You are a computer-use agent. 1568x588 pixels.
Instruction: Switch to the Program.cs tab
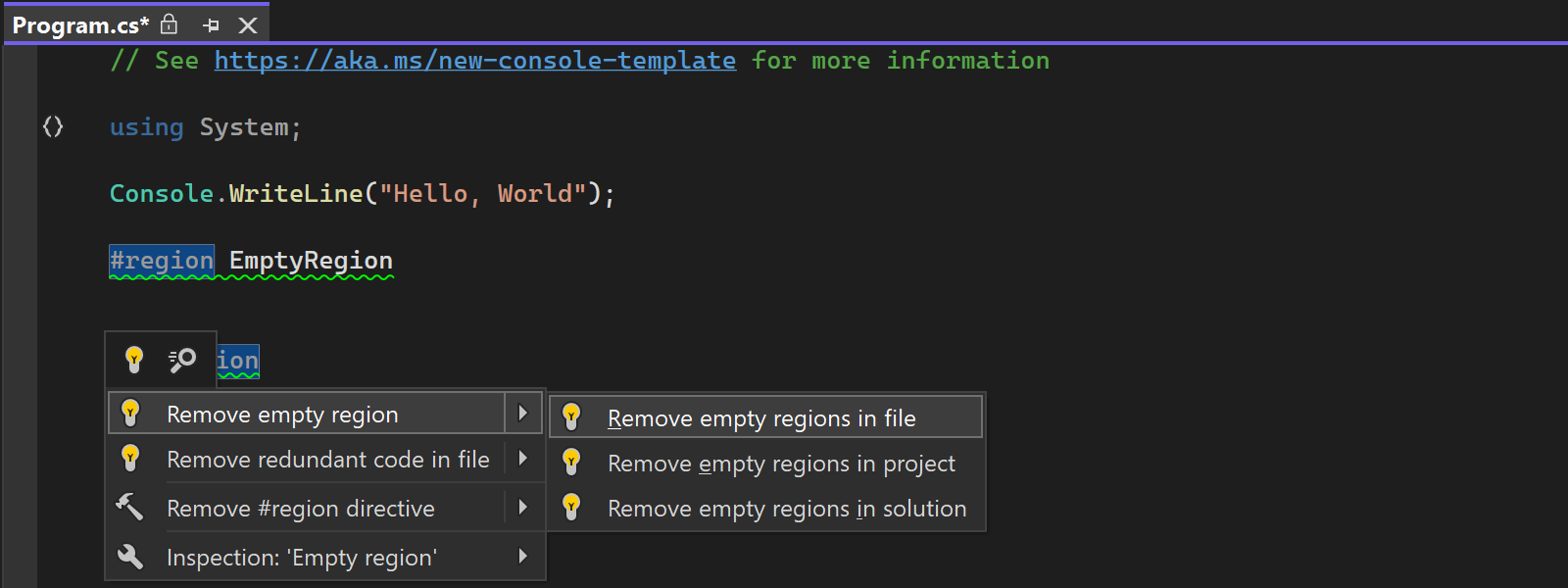click(x=80, y=25)
